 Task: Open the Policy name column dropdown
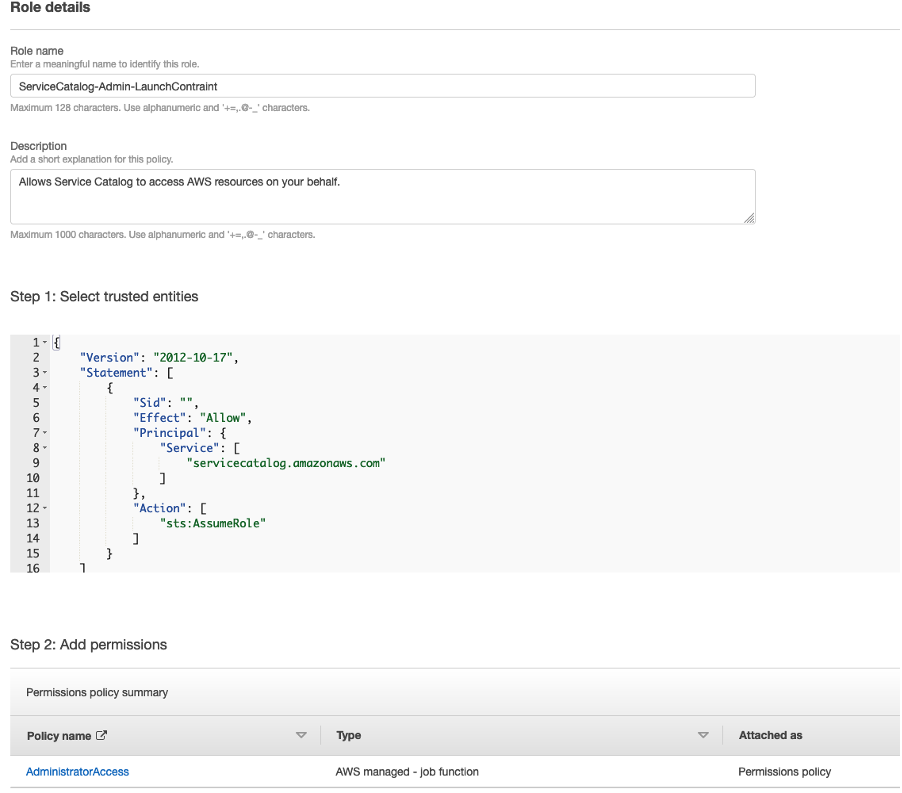[301, 735]
